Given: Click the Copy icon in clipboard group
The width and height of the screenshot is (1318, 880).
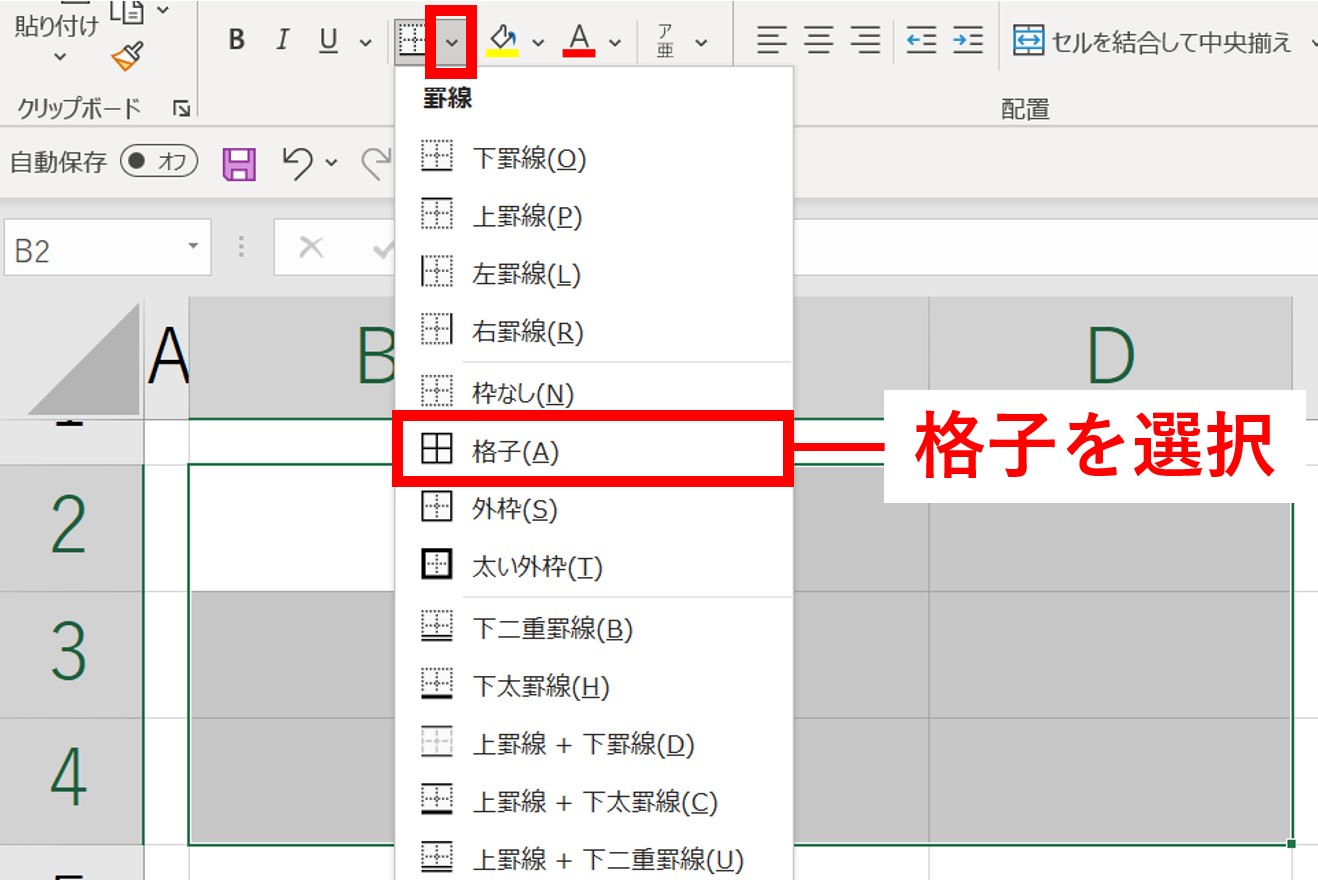Looking at the screenshot, I should point(127,10).
